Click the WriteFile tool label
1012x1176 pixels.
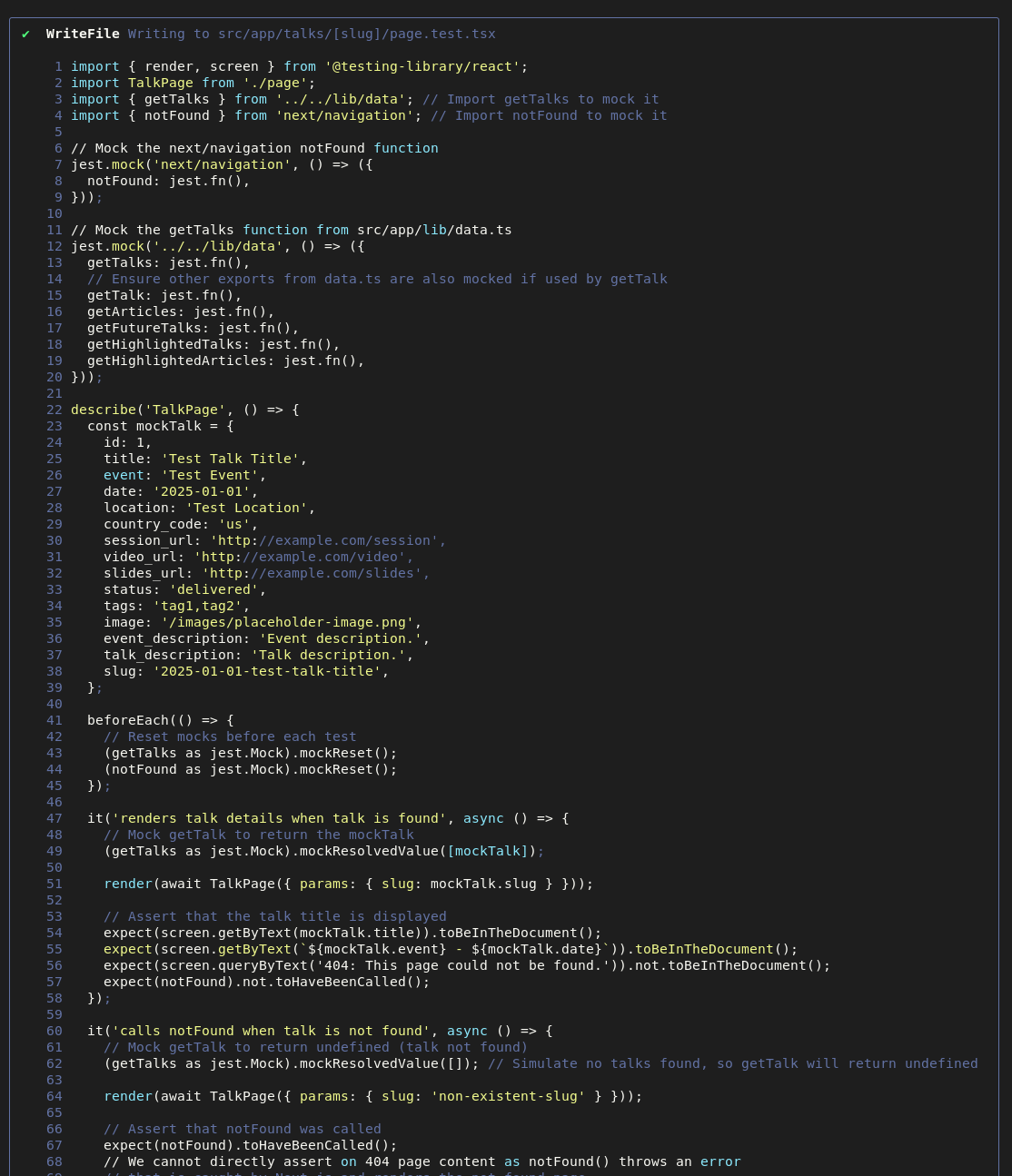coord(83,34)
